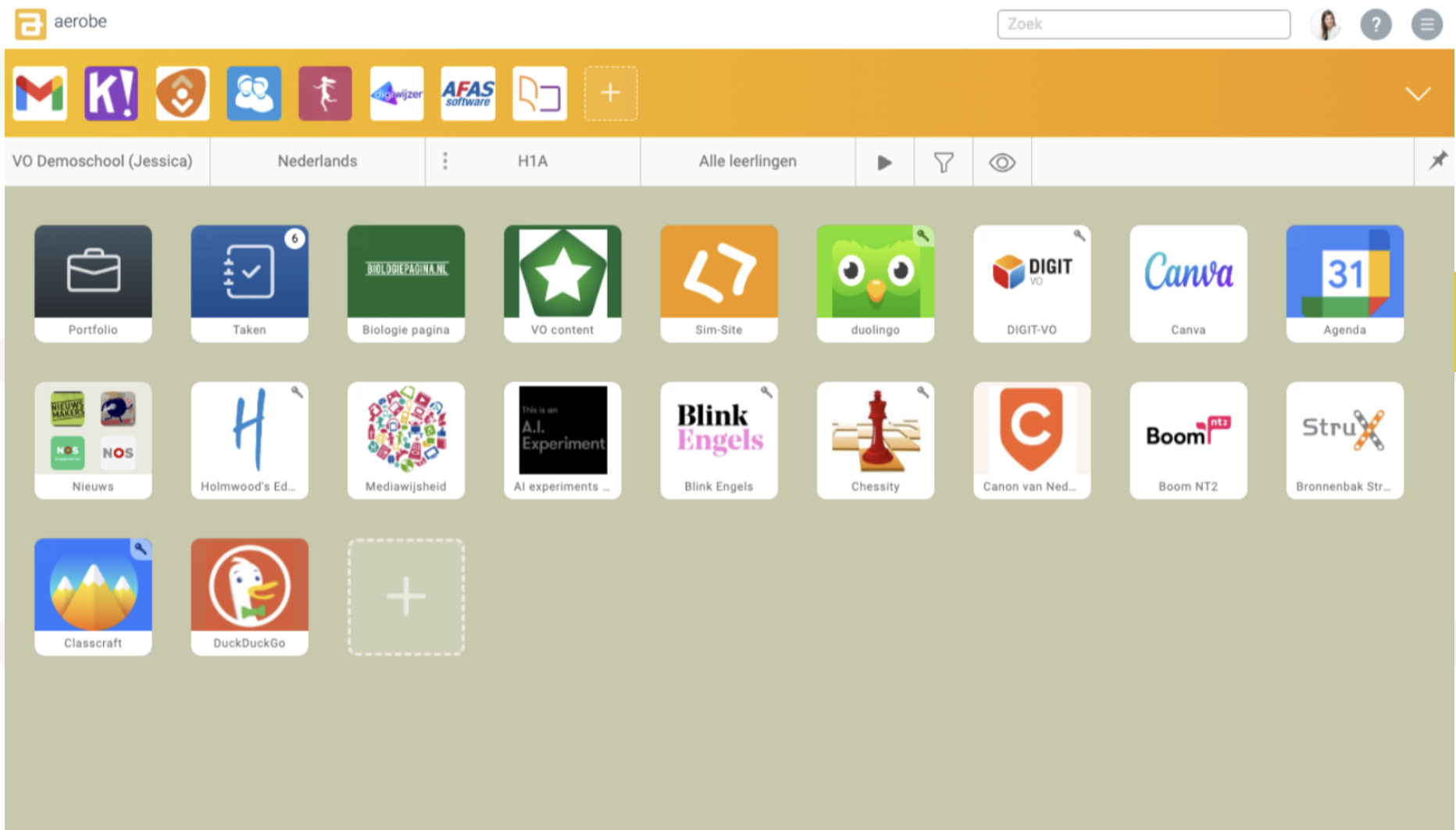Open the AFAS software shortcut
The width and height of the screenshot is (1456, 830).
tap(468, 93)
